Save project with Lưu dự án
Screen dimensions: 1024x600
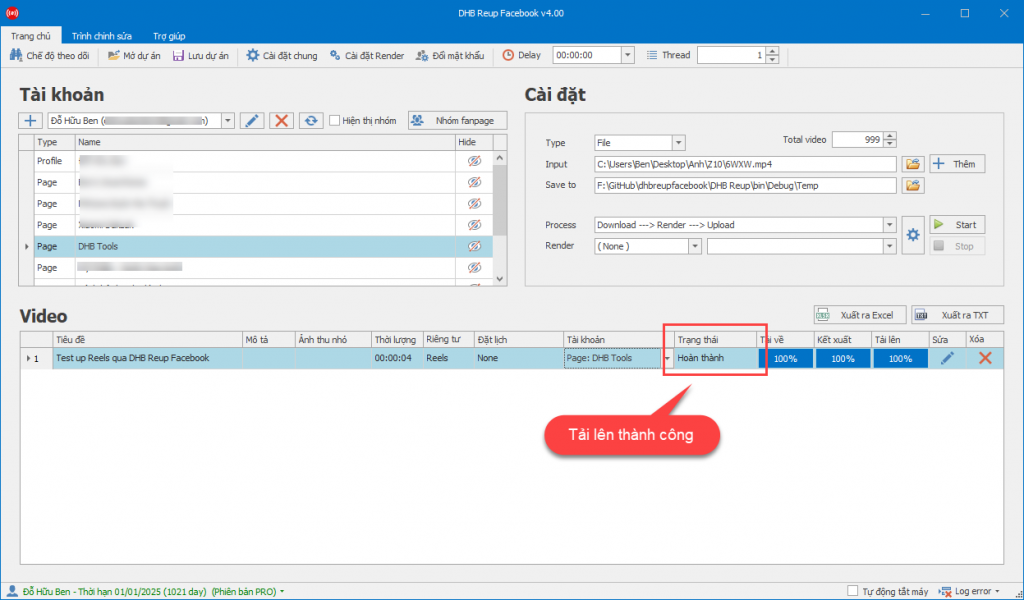point(200,55)
